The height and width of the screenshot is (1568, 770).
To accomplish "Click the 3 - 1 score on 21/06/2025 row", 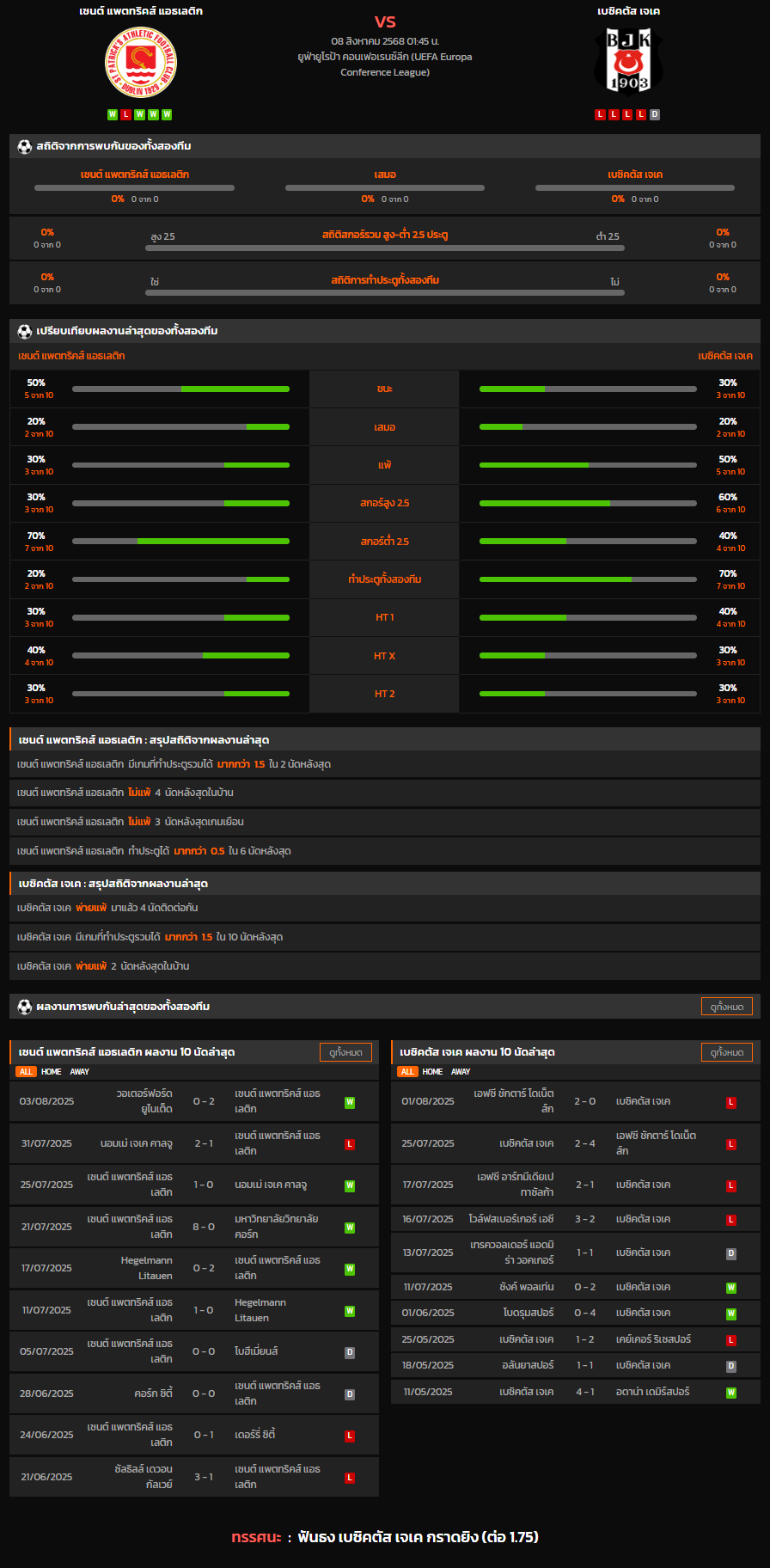I will (x=204, y=1478).
